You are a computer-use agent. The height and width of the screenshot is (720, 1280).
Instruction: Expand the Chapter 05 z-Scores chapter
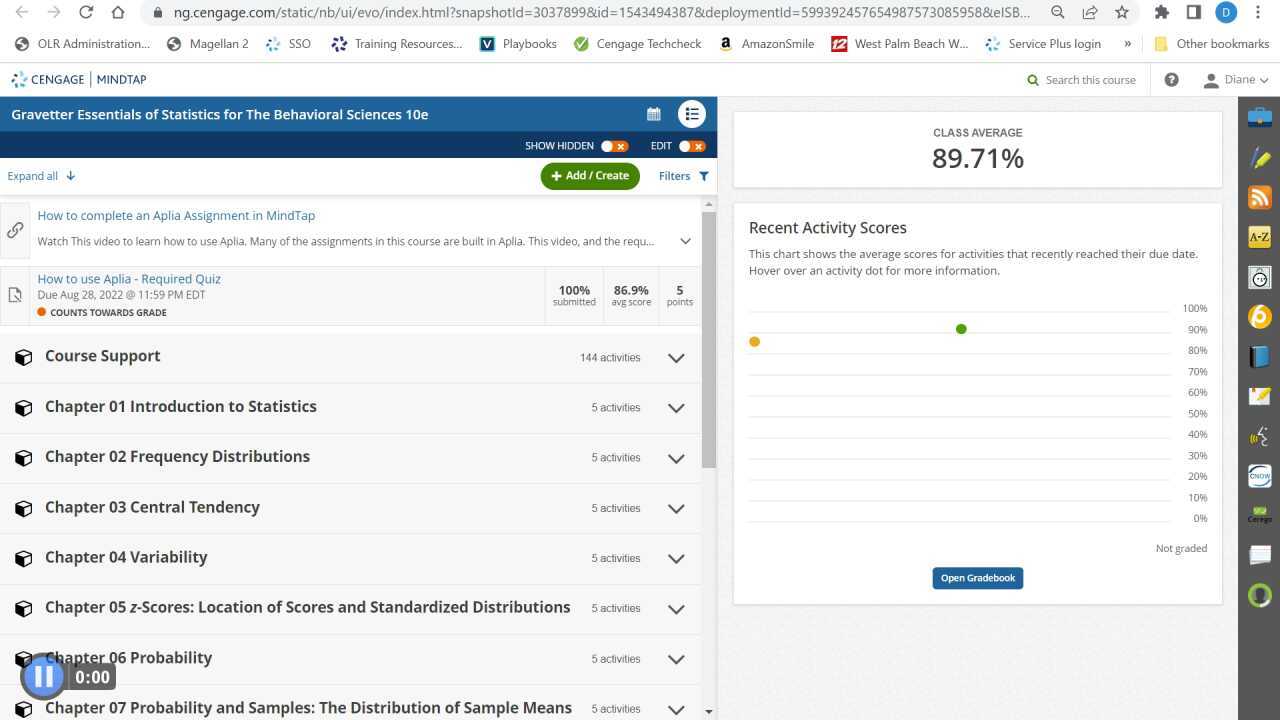click(x=676, y=608)
